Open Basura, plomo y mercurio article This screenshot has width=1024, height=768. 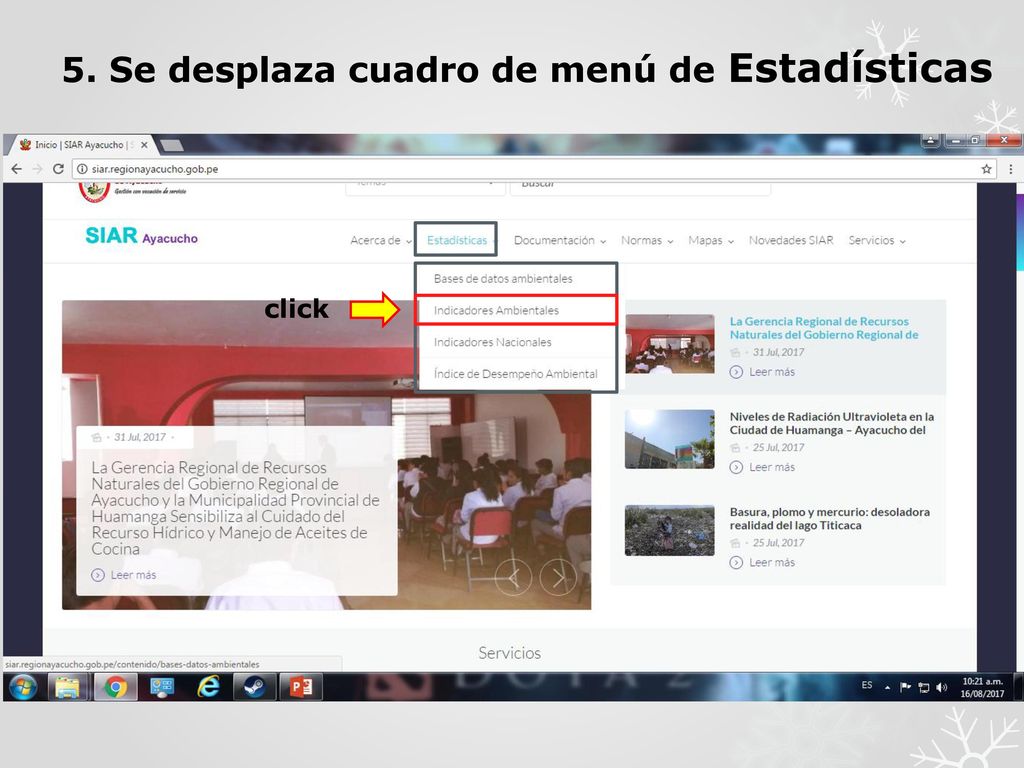[829, 519]
